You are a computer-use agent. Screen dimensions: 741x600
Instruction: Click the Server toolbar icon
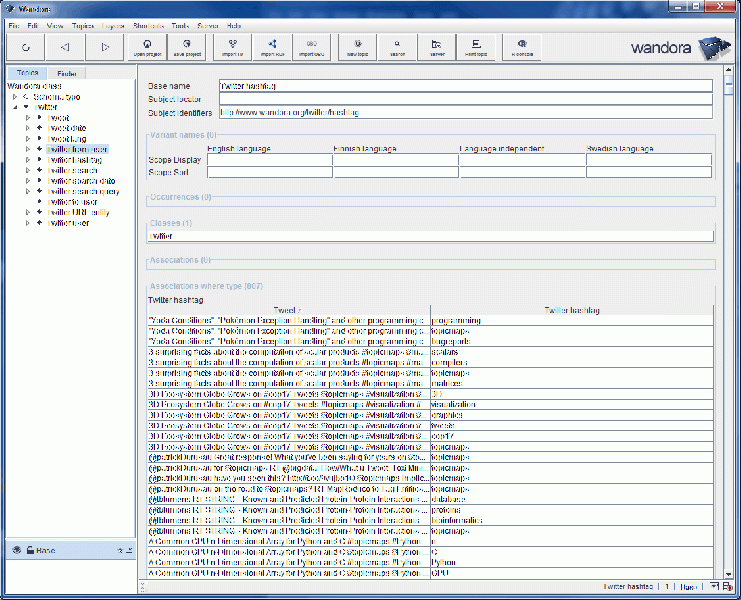tap(437, 47)
